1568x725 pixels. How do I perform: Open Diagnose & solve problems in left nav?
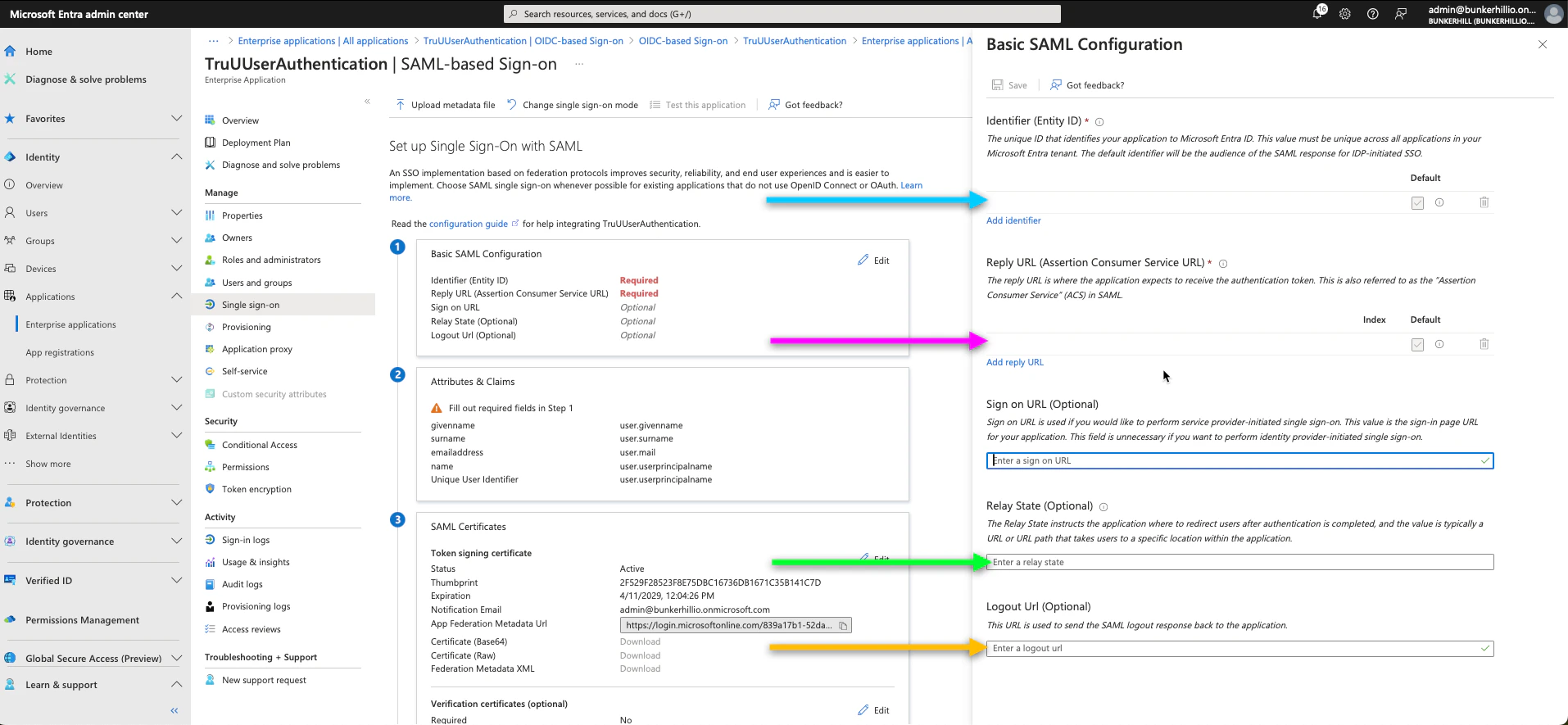tap(86, 79)
